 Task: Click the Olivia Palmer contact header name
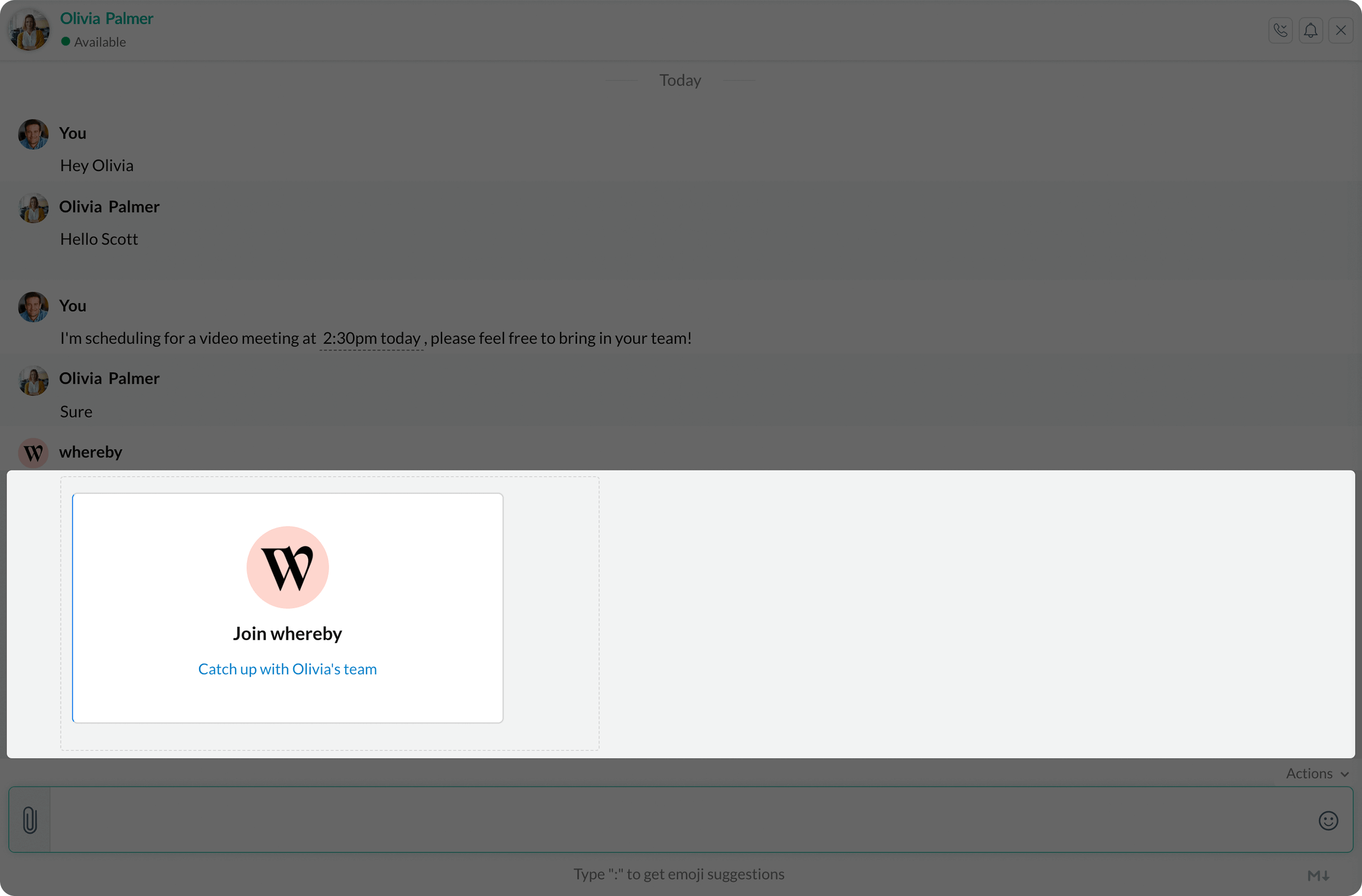[106, 19]
